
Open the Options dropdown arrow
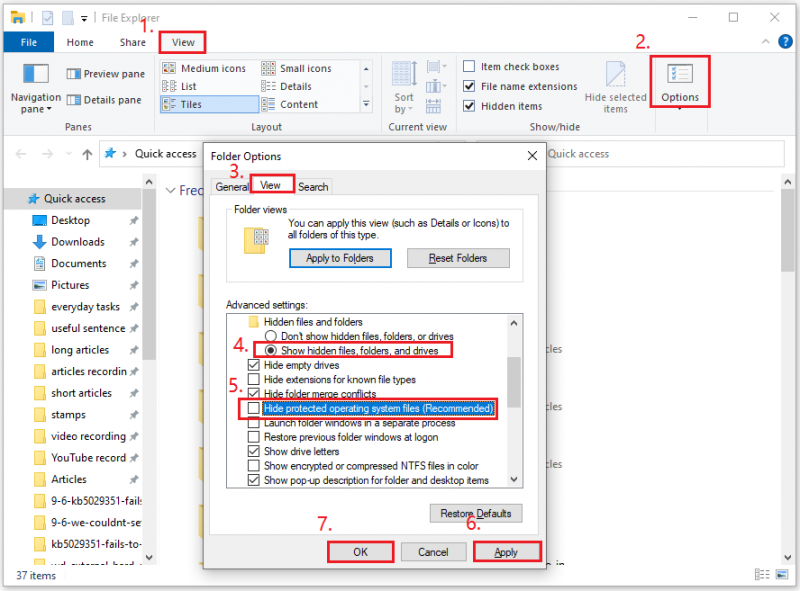click(680, 109)
